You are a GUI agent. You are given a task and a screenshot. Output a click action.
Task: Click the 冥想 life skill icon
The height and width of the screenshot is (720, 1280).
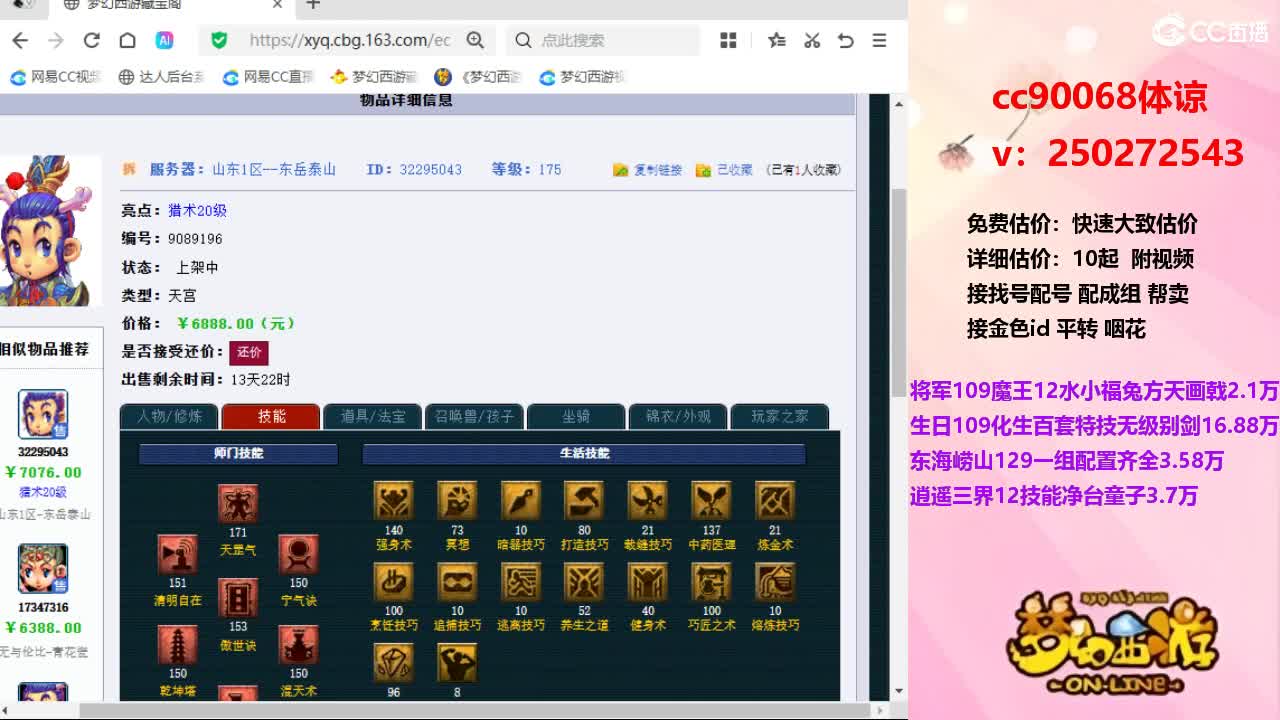click(x=457, y=501)
